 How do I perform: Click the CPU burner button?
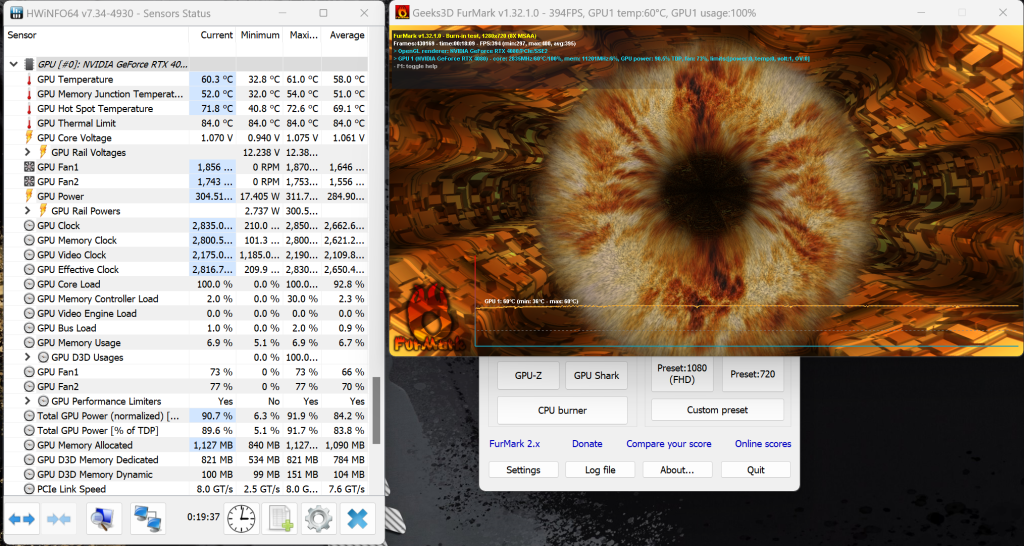(x=562, y=410)
